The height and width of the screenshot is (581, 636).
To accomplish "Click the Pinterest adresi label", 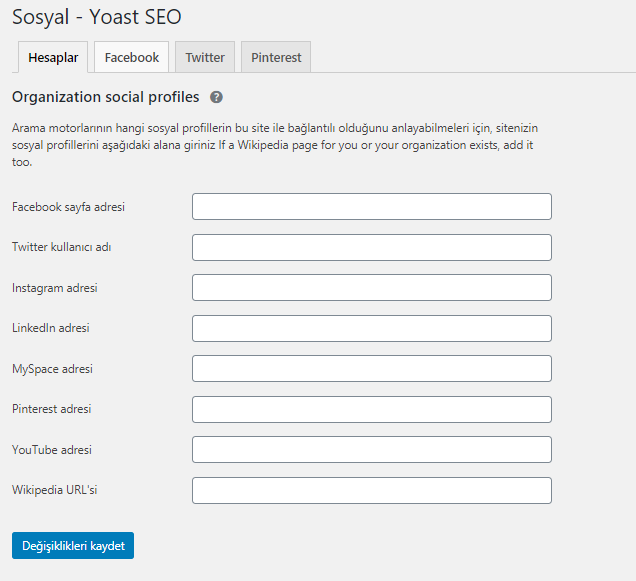I will point(52,409).
